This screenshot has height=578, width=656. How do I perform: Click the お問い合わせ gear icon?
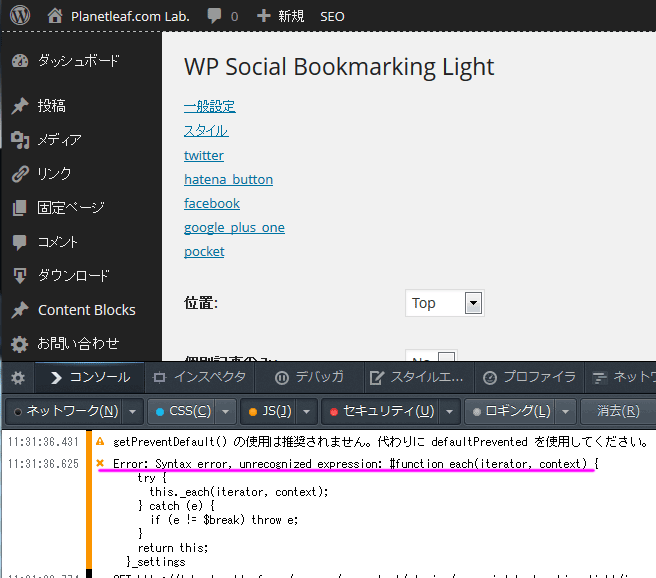coord(20,344)
